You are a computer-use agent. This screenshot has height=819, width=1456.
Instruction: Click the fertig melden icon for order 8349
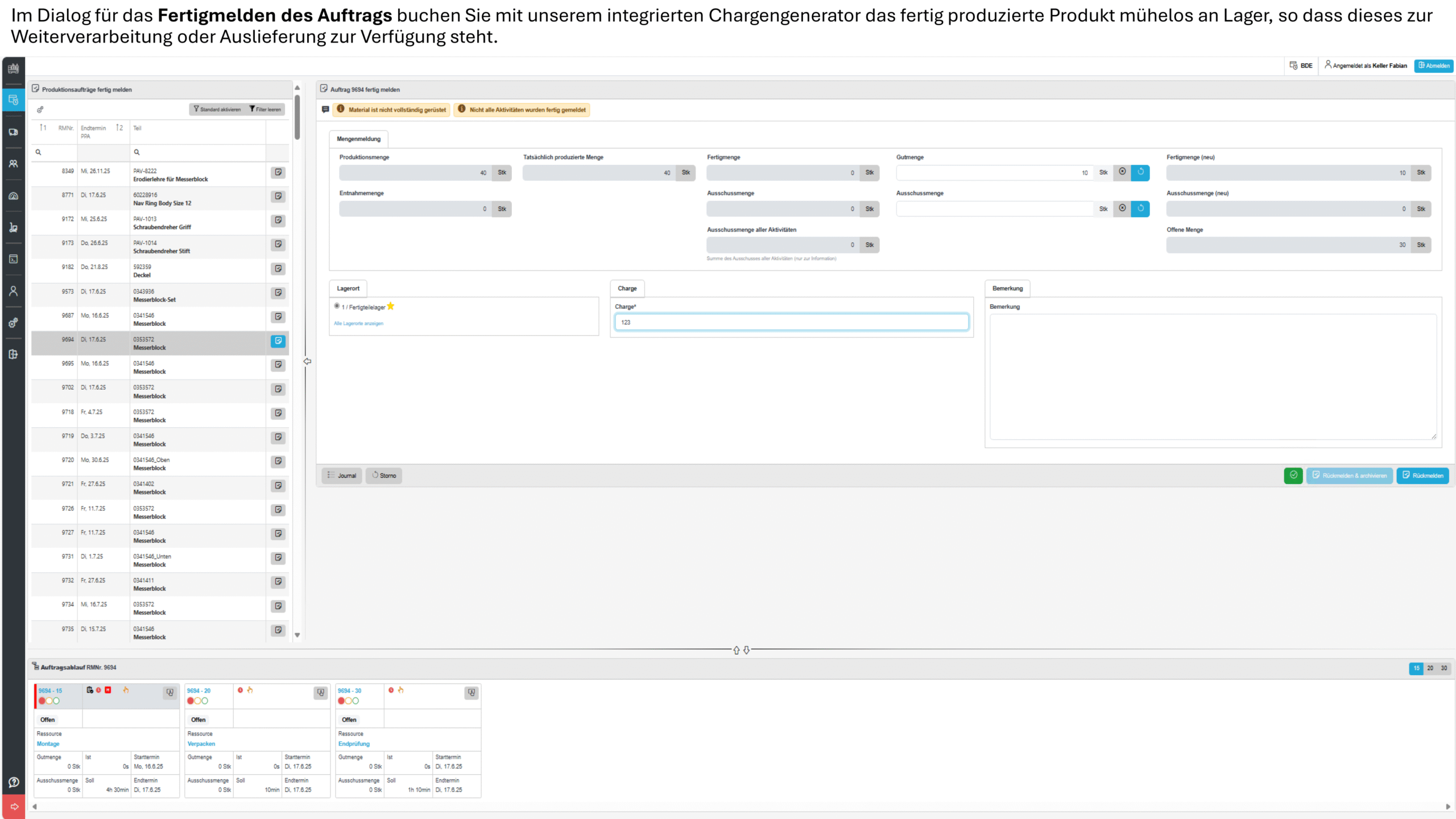(x=278, y=172)
